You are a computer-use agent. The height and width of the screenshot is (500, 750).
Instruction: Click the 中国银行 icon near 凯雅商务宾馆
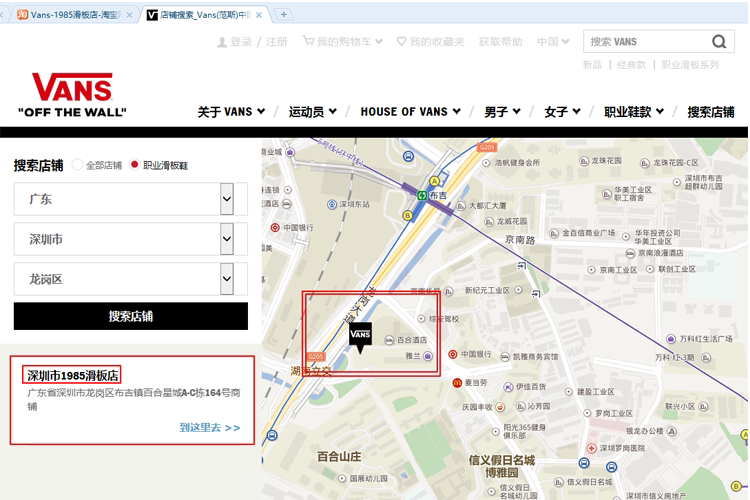(x=452, y=355)
